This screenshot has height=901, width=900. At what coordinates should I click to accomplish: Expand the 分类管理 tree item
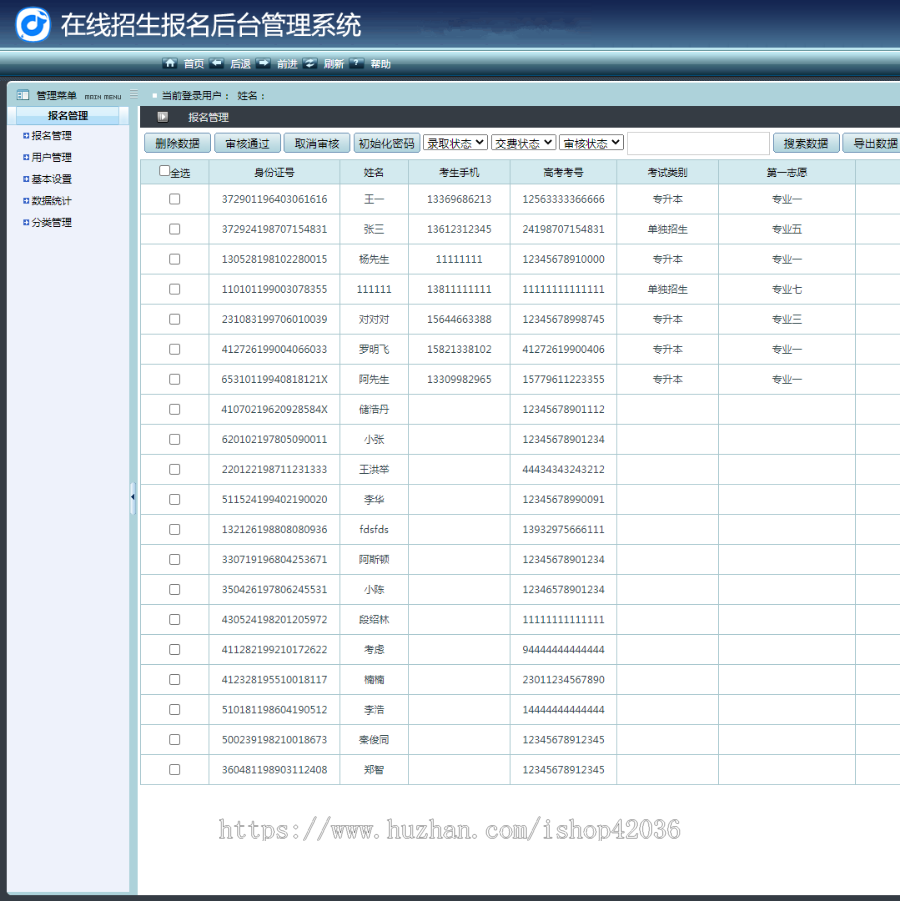26,222
